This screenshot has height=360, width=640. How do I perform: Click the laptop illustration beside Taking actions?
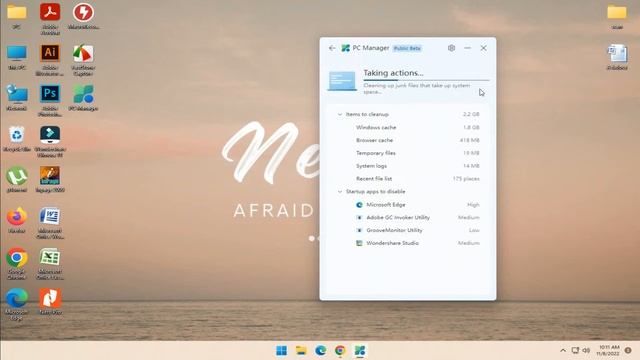coord(342,81)
